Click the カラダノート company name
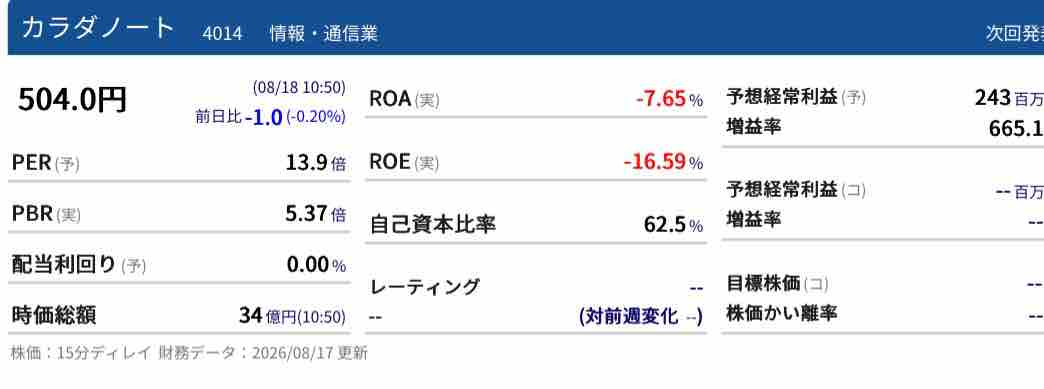1044x389 pixels. coord(98,29)
